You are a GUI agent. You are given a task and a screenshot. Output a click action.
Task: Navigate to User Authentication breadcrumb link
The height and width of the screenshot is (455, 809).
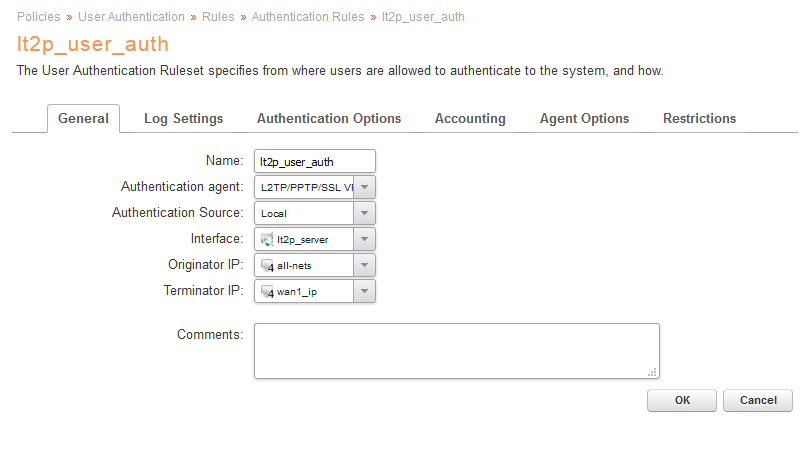point(131,17)
